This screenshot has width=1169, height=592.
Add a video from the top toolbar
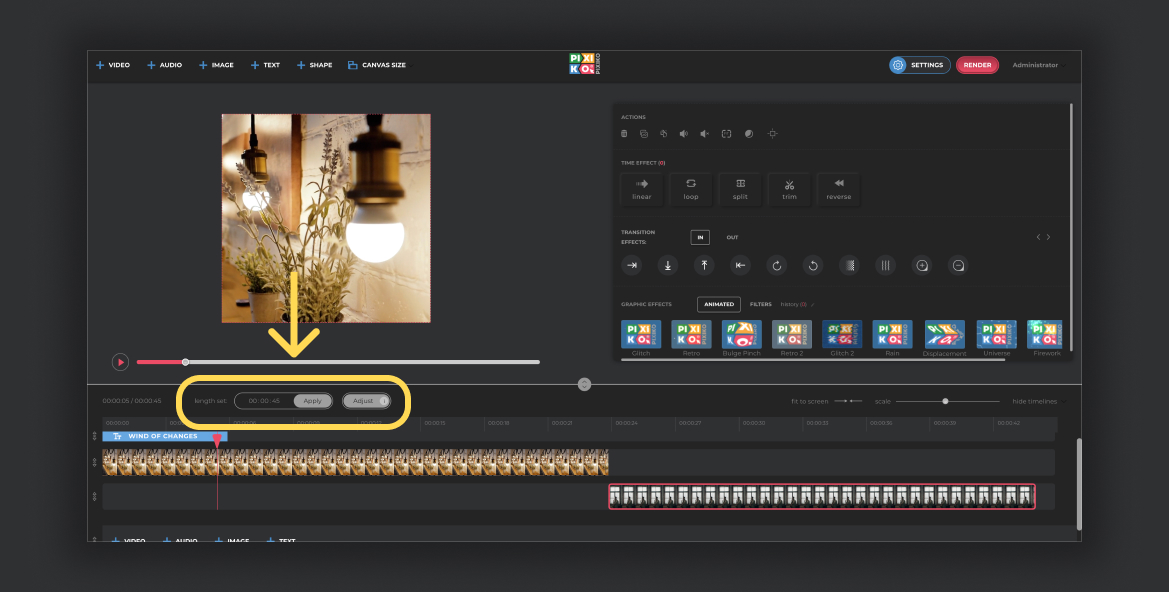coord(113,66)
